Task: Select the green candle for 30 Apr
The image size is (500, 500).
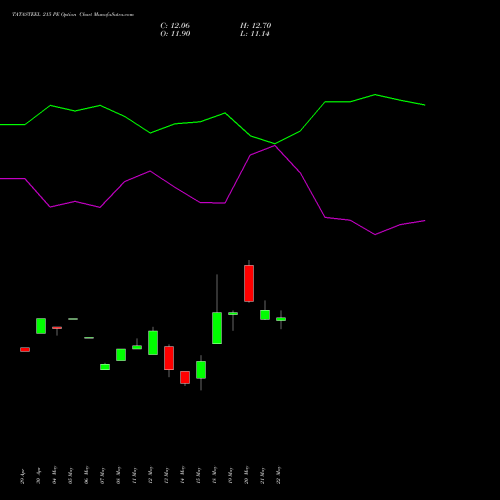Action: tap(41, 326)
